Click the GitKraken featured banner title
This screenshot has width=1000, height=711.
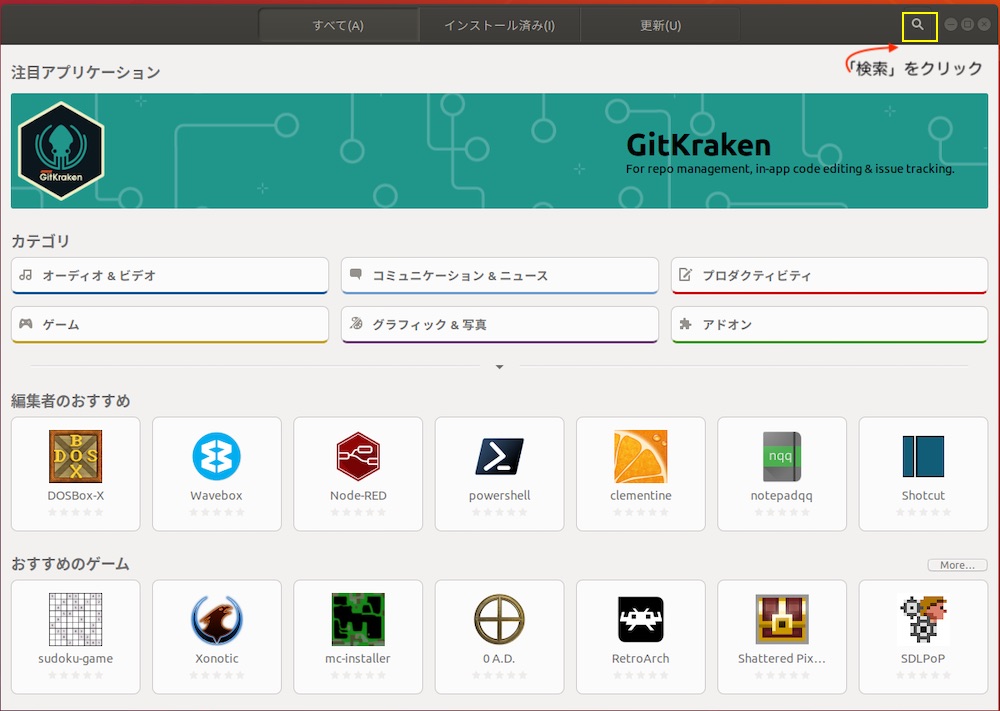[698, 145]
